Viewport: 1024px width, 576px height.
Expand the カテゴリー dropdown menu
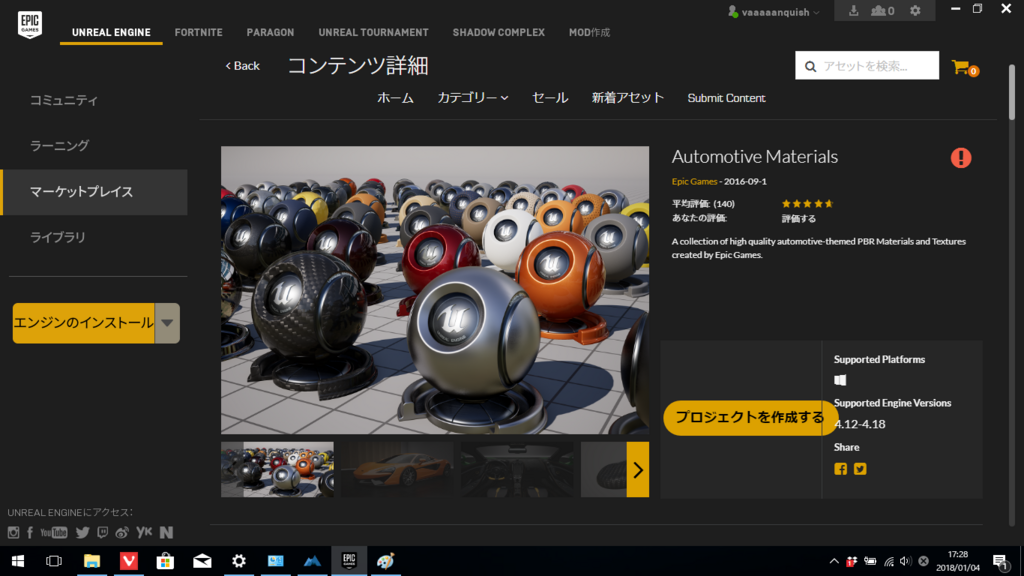[473, 98]
